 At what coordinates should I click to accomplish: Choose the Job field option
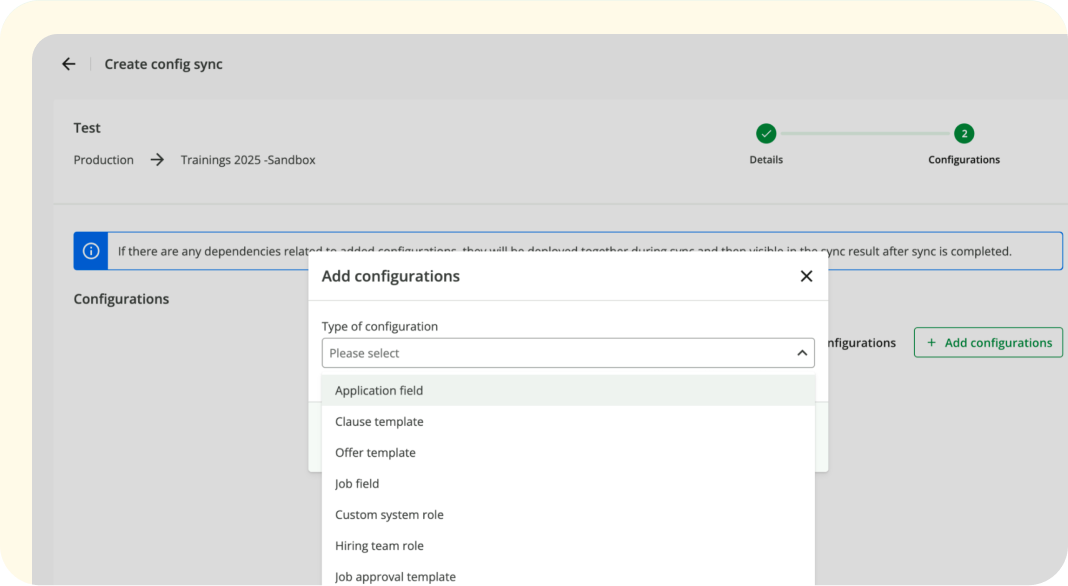pyautogui.click(x=357, y=484)
